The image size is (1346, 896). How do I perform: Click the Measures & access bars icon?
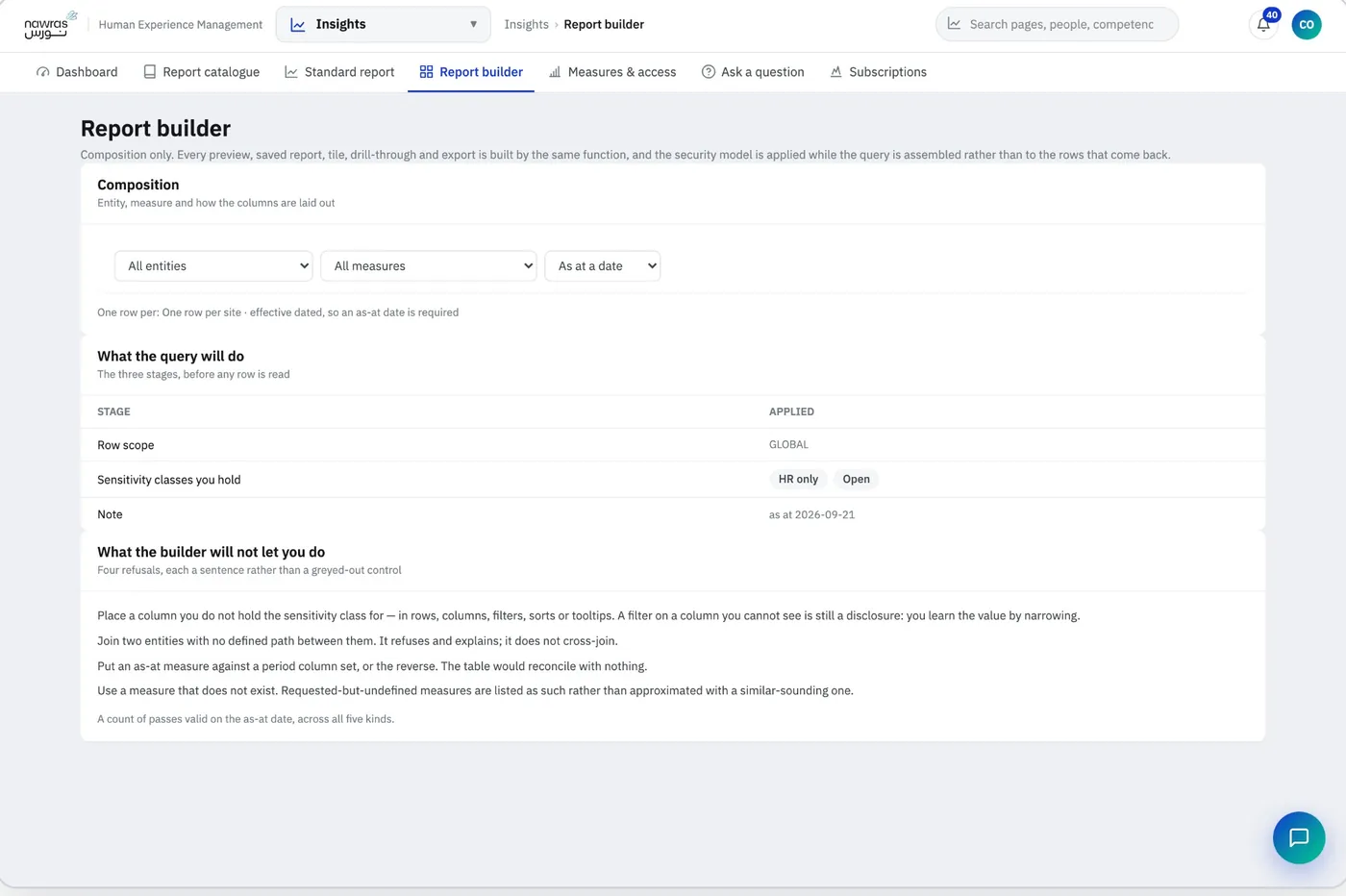tap(555, 72)
